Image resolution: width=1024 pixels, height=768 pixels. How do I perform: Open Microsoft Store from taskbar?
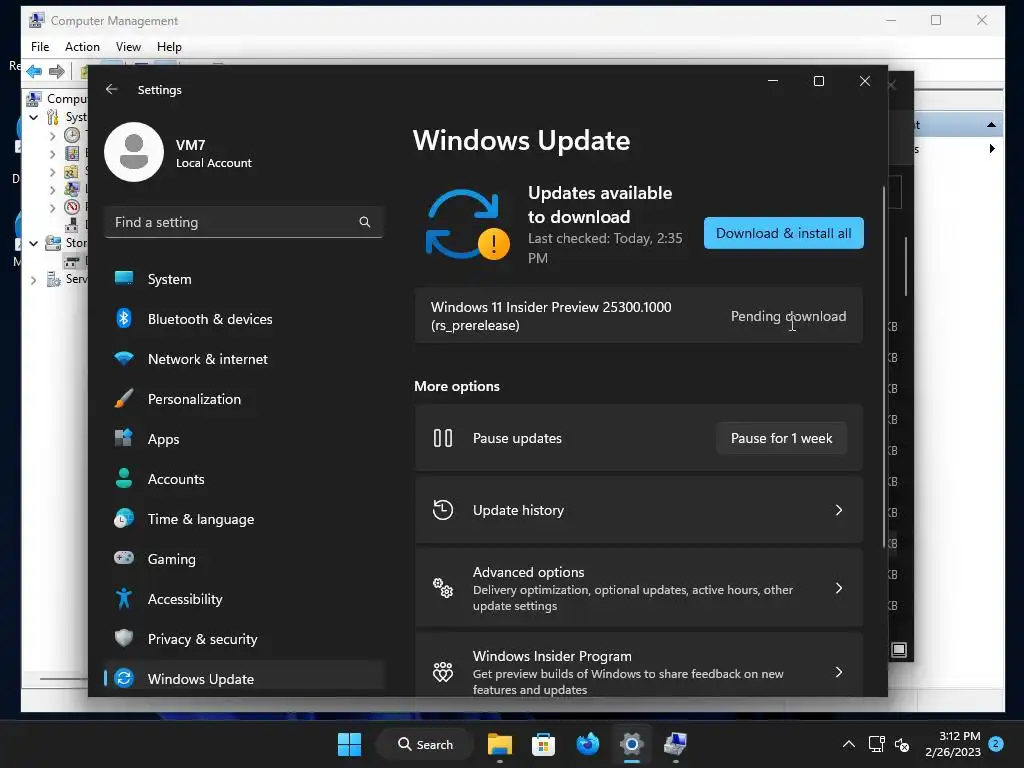(x=543, y=744)
